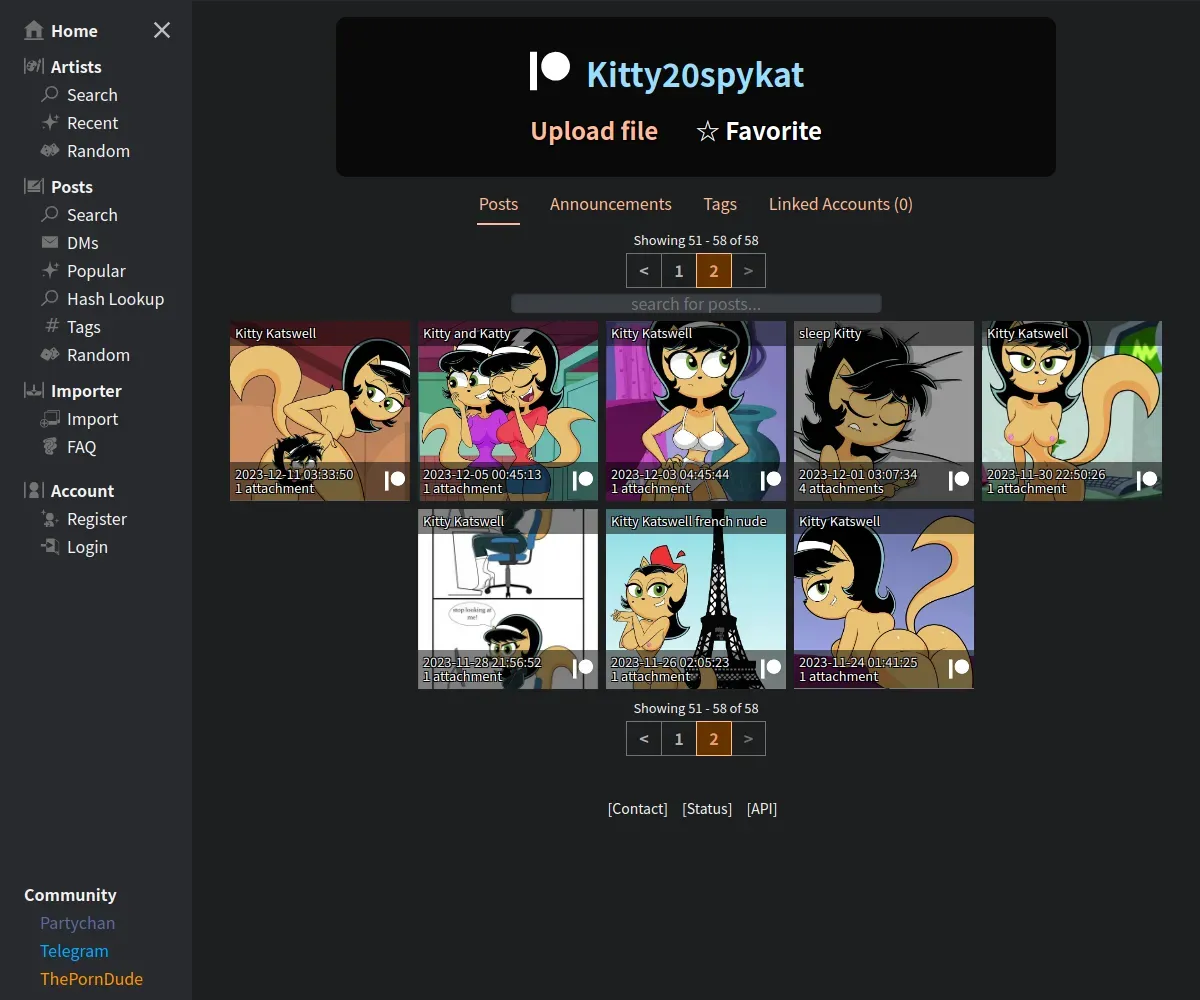The width and height of the screenshot is (1200, 1000).
Task: Open DMs envelope icon
Action: click(x=50, y=243)
